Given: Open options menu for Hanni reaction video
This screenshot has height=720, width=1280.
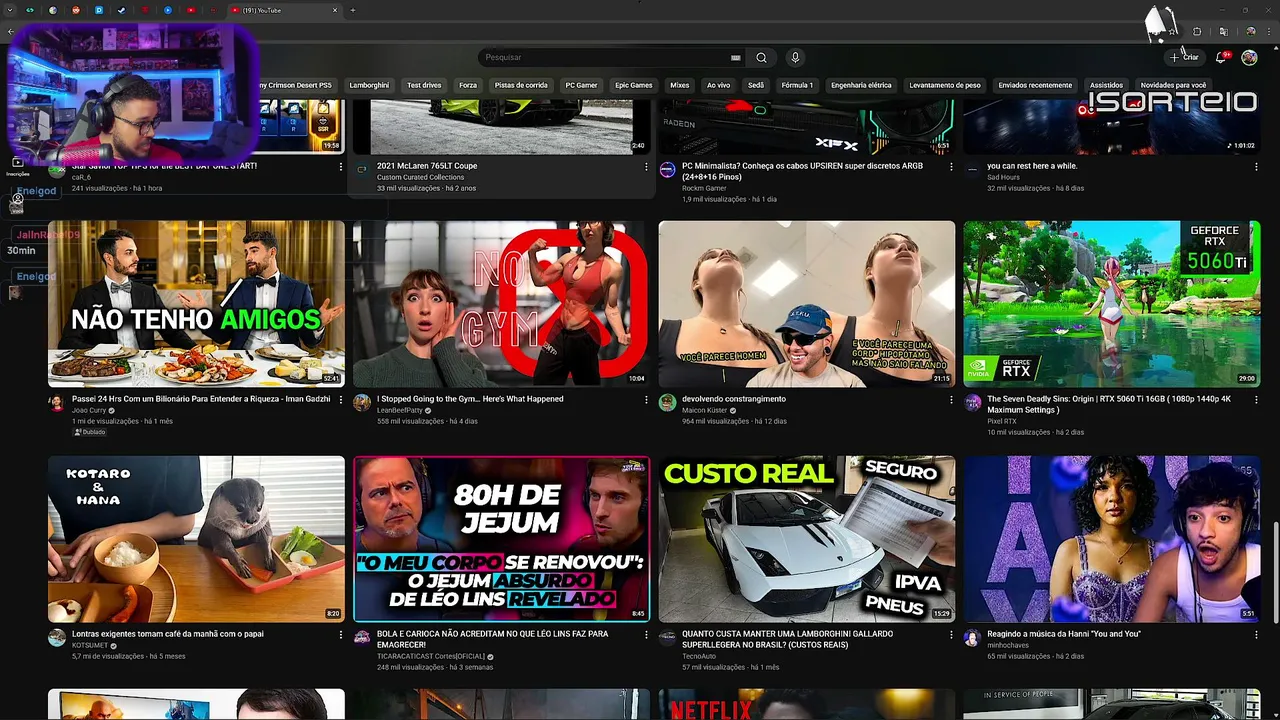Looking at the screenshot, I should click(1256, 634).
